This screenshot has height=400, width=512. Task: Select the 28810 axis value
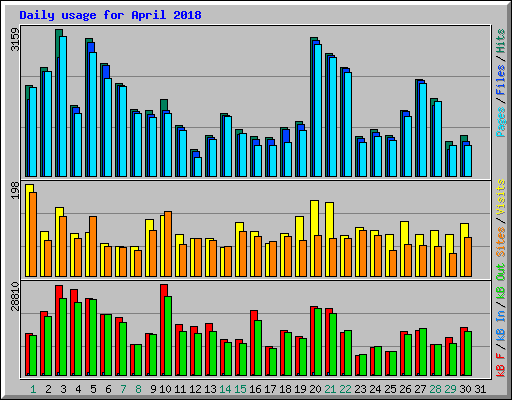tap(15, 296)
